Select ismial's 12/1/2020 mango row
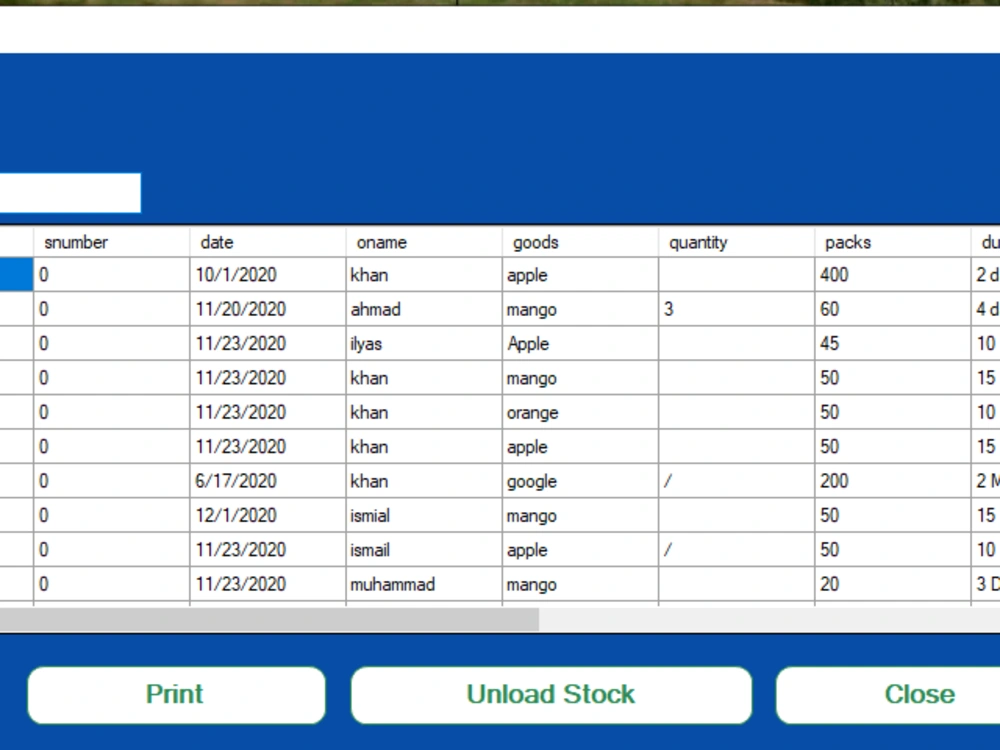This screenshot has width=1000, height=750. tap(400, 515)
